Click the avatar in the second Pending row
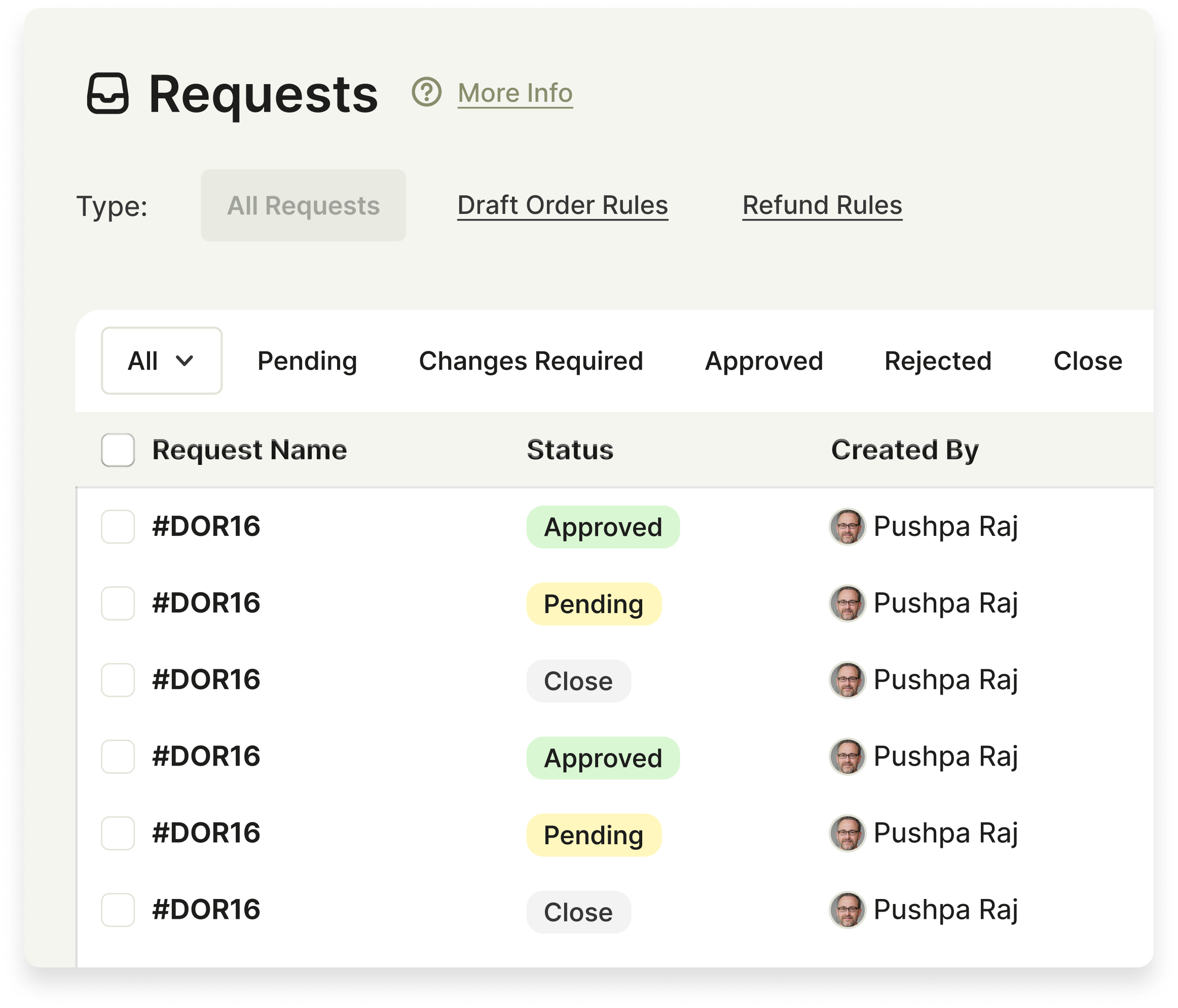This screenshot has width=1178, height=1008. tap(847, 834)
